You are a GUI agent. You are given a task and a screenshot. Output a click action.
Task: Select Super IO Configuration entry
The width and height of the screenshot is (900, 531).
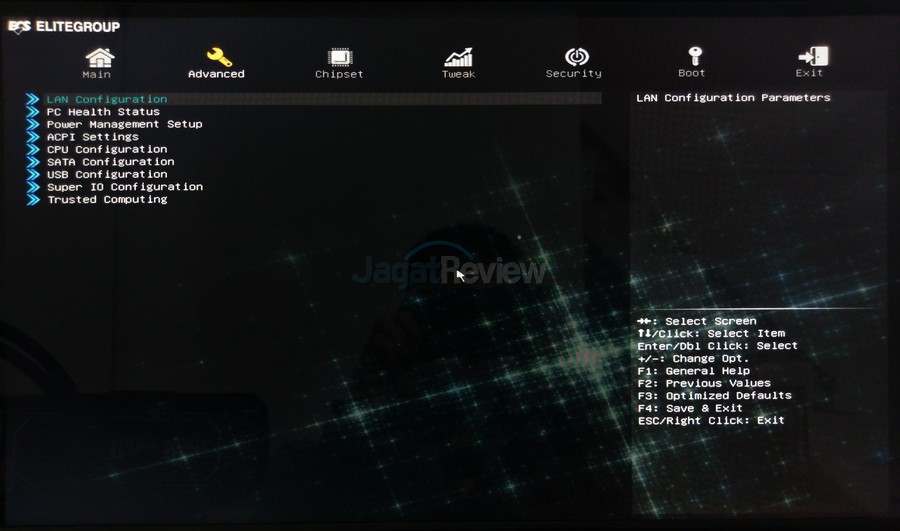click(x=125, y=187)
